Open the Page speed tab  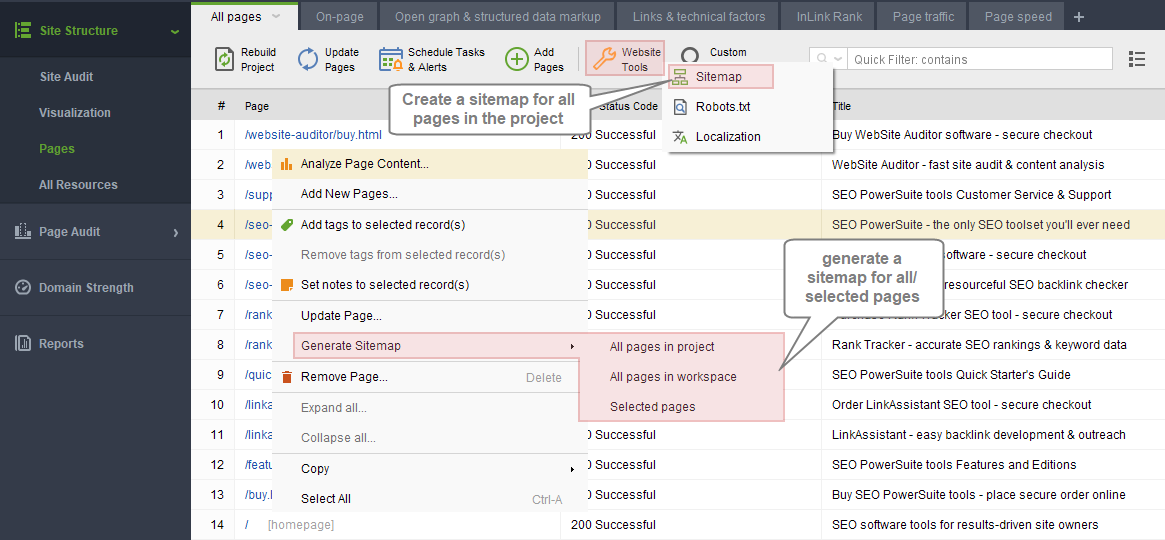(1018, 16)
